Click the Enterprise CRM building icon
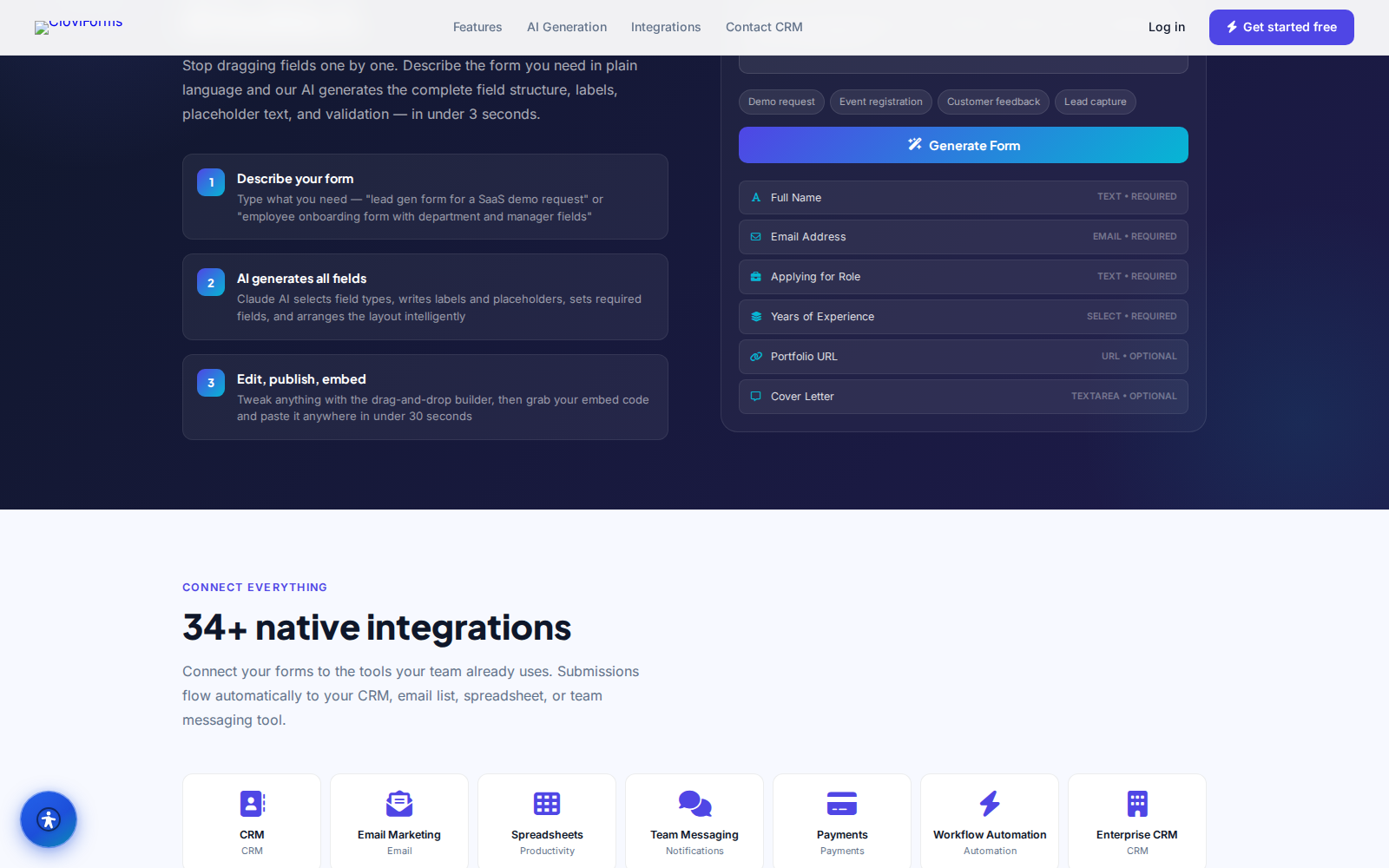This screenshot has width=1389, height=868. [x=1137, y=804]
